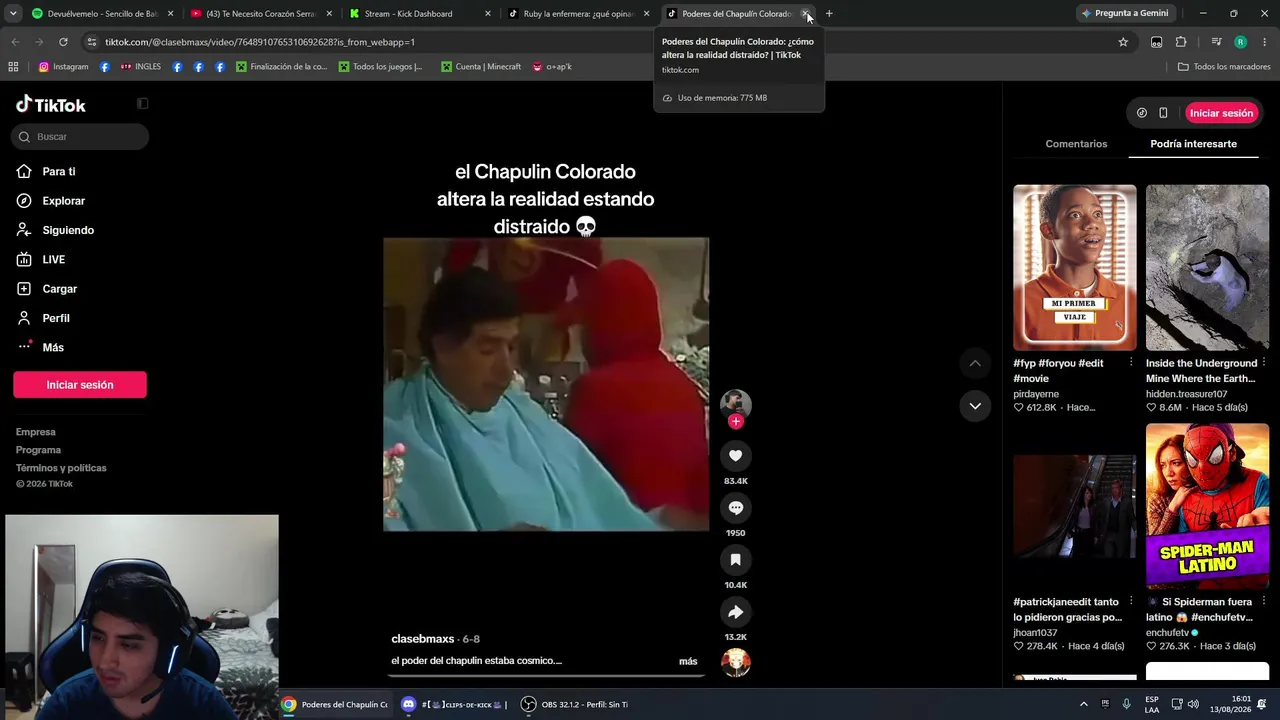
Task: Collapse the TikTok sidebar panel
Action: tap(142, 103)
